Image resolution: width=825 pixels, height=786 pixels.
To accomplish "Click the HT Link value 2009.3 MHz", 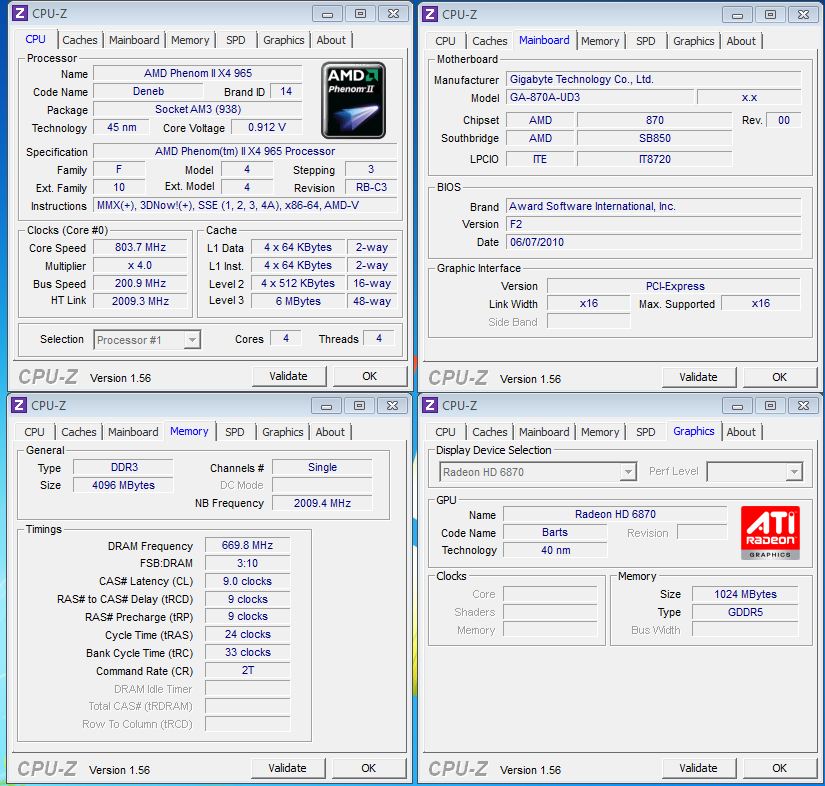I will click(x=140, y=301).
